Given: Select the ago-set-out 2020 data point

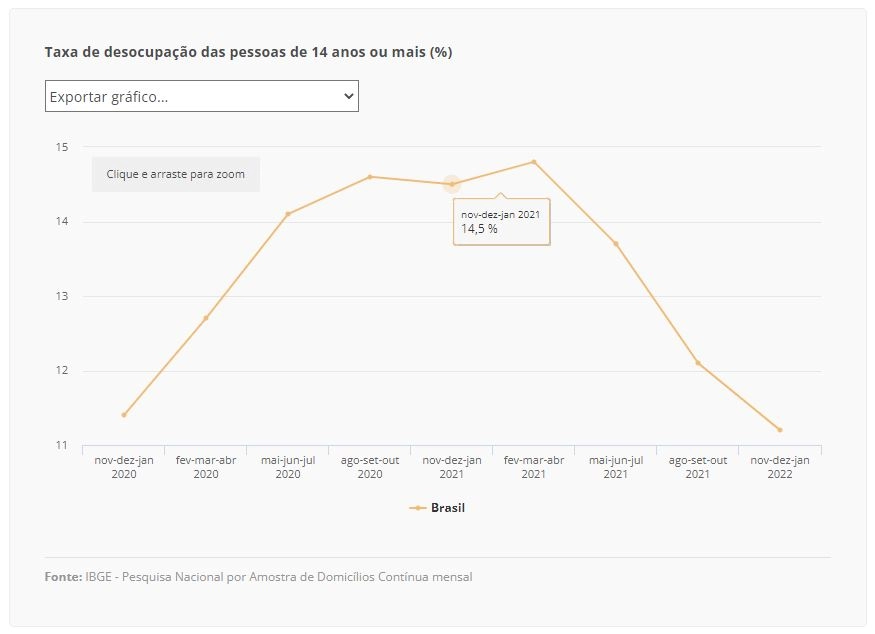Looking at the screenshot, I should (x=370, y=177).
